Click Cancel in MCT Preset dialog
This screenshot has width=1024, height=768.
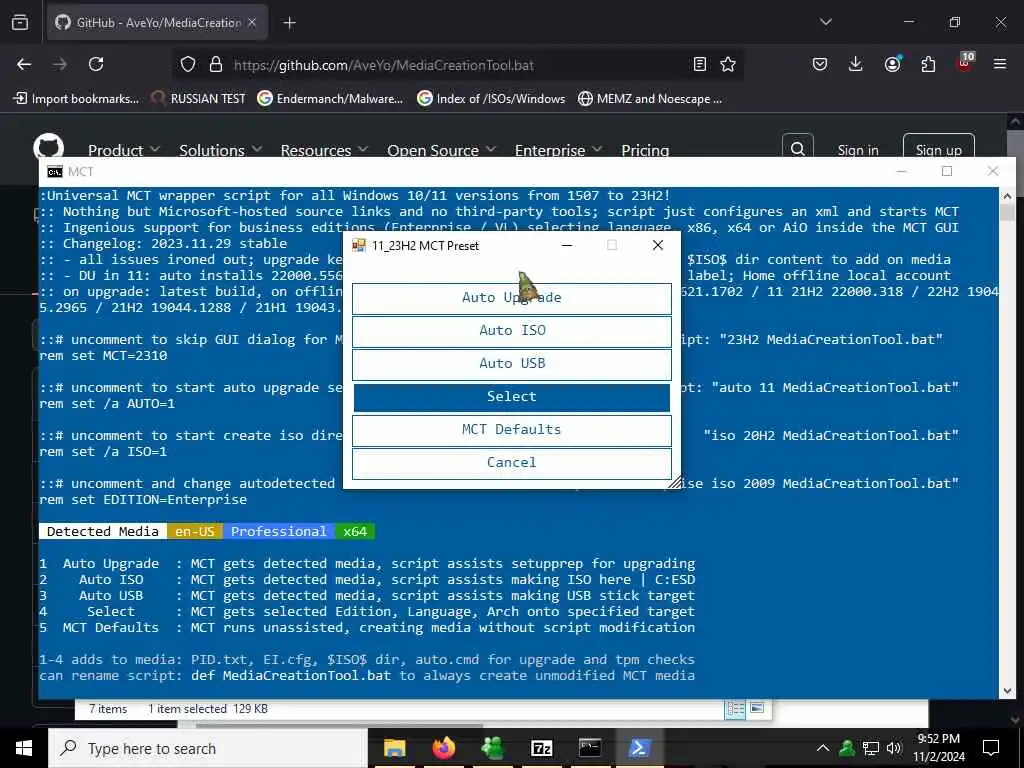click(x=511, y=462)
